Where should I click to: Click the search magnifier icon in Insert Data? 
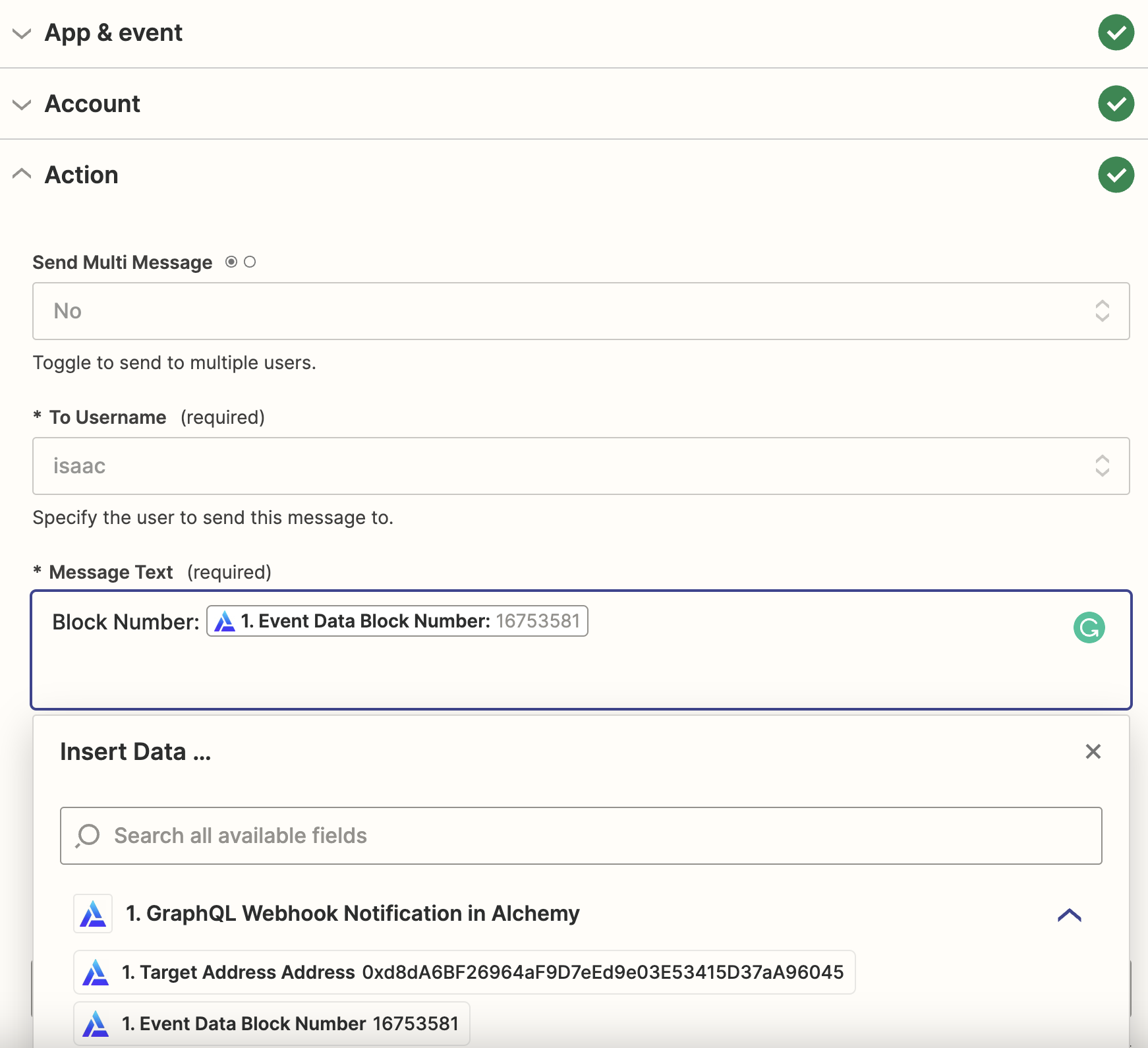[88, 836]
